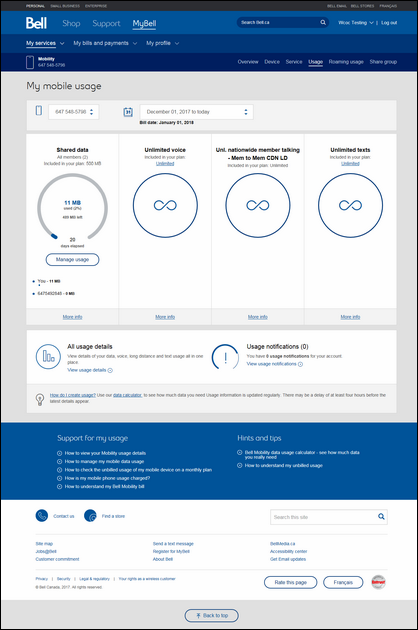The image size is (418, 630).
Task: Click the Find a store icon
Action: tap(90, 515)
